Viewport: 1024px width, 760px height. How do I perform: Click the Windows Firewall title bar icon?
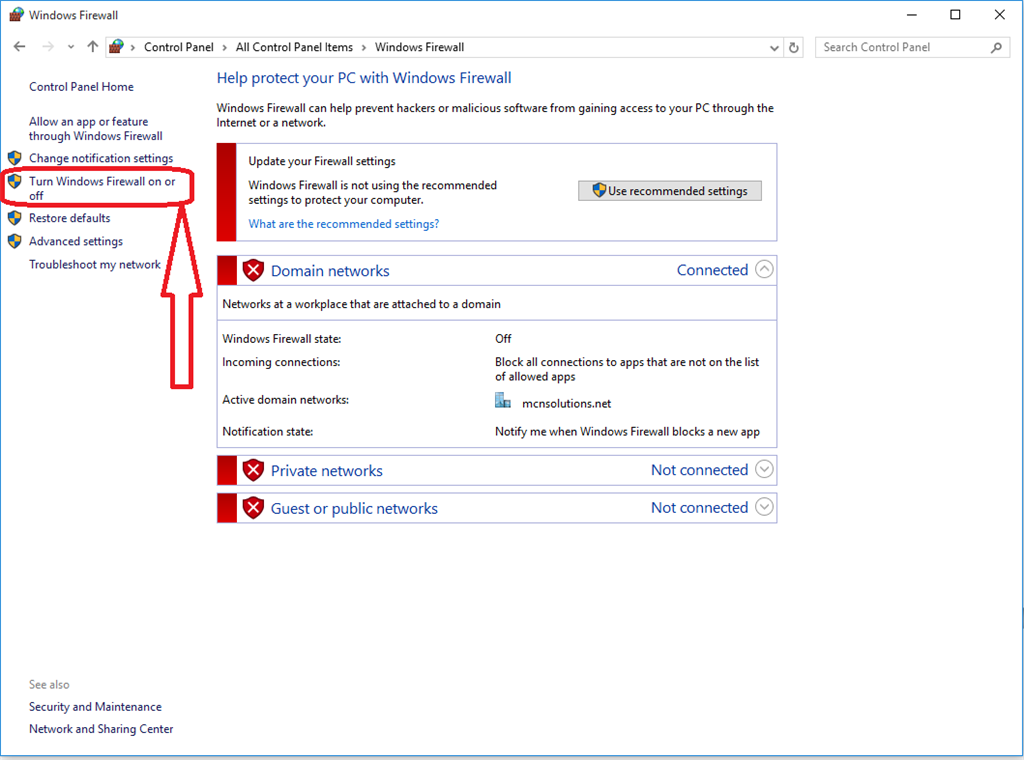(x=16, y=14)
